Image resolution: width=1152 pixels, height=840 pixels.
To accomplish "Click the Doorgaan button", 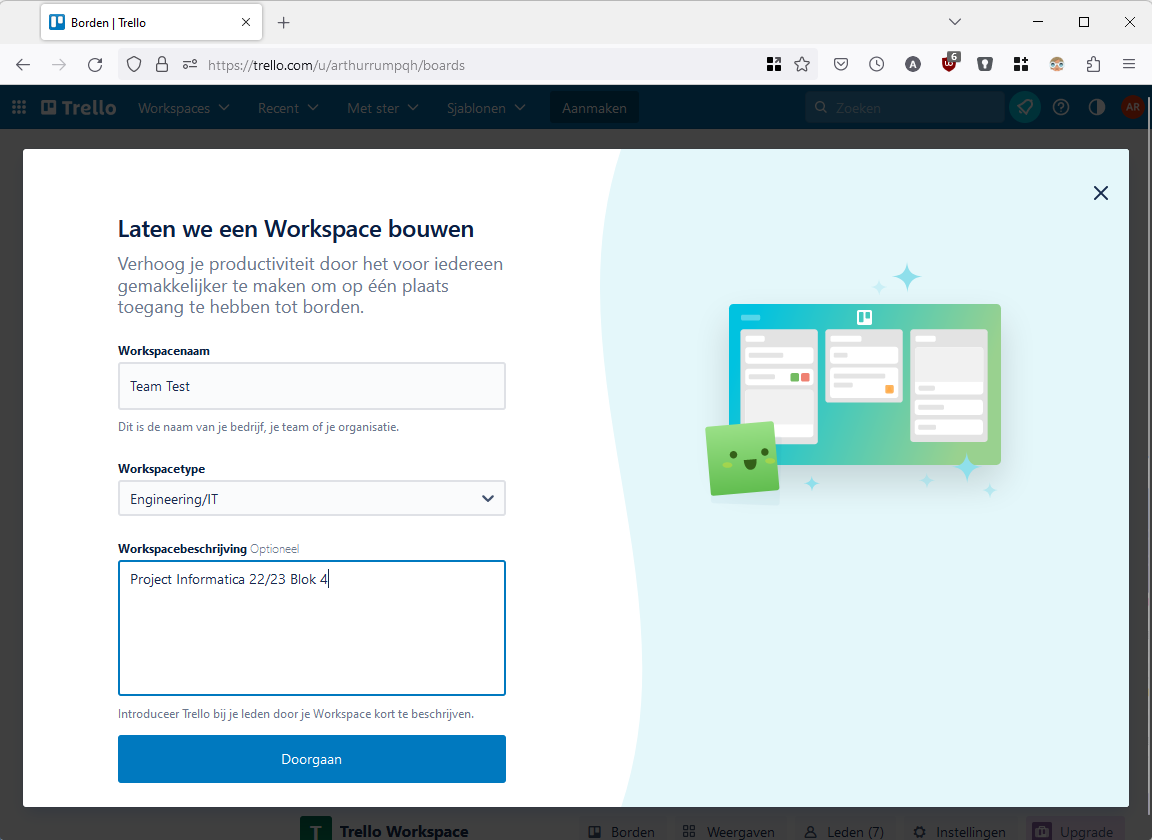I will [x=311, y=759].
